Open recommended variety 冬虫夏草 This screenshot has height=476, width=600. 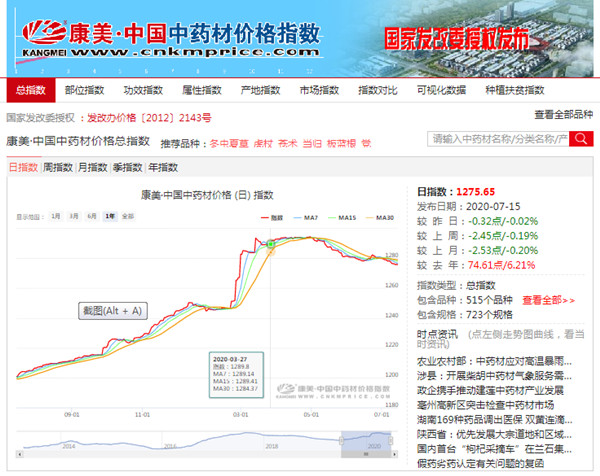click(x=229, y=143)
